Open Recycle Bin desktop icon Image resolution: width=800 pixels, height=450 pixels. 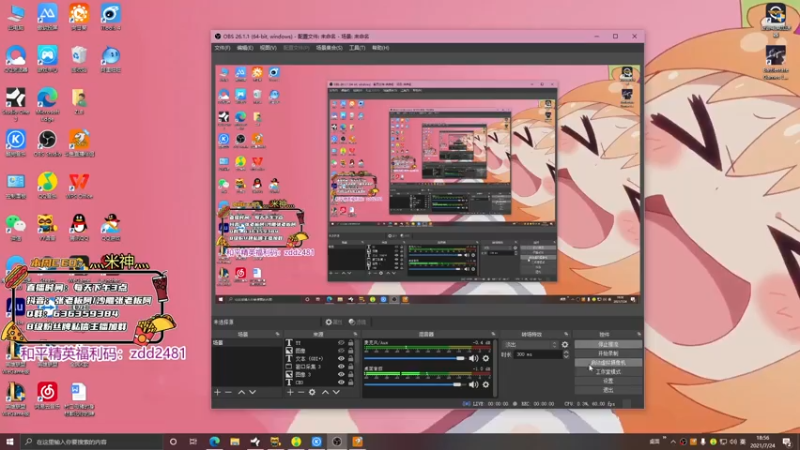point(79,59)
